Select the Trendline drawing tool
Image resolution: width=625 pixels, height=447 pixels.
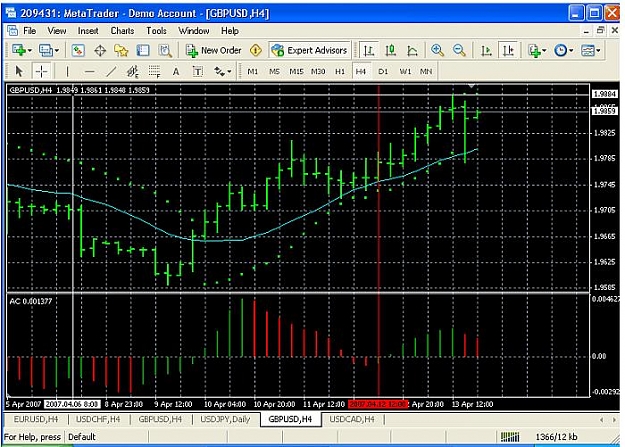111,71
